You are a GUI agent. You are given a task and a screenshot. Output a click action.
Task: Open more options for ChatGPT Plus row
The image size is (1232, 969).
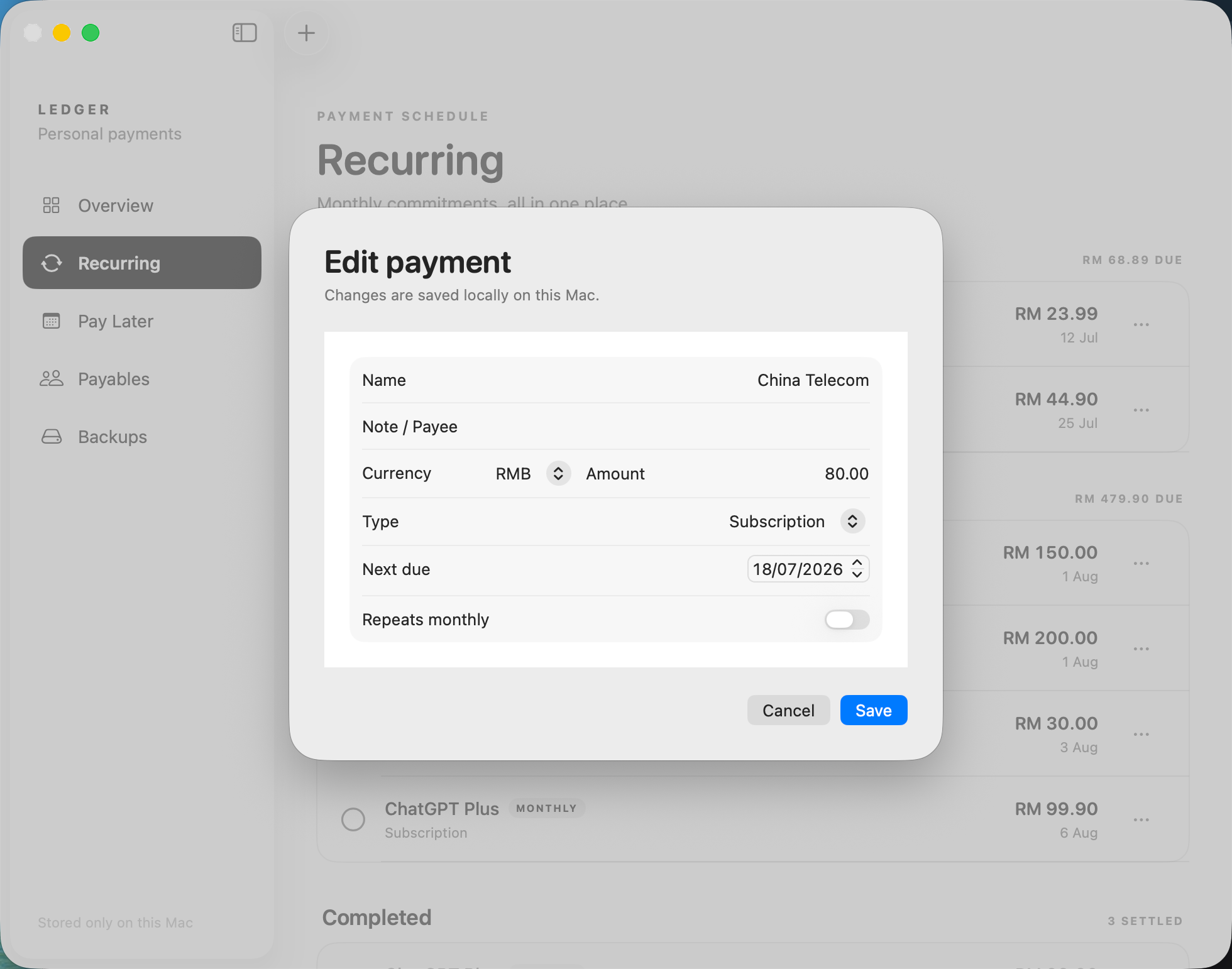(x=1141, y=820)
